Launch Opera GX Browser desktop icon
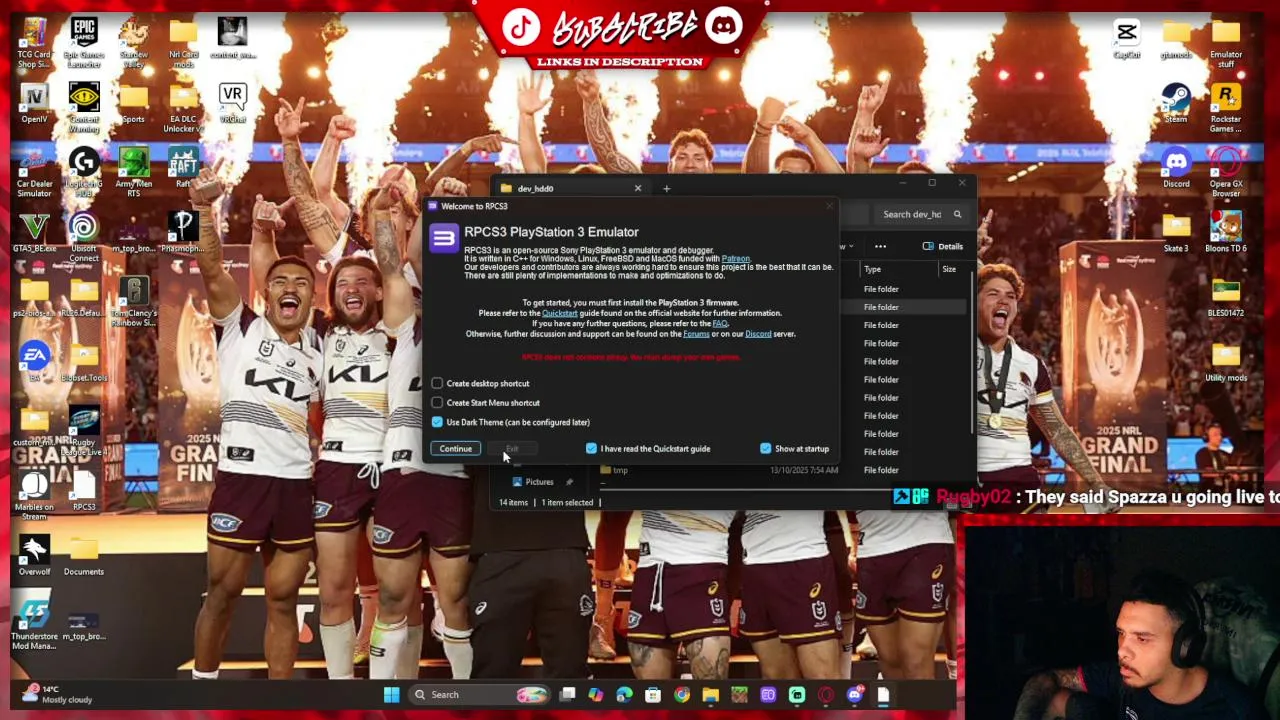1280x720 pixels. pos(1226,173)
